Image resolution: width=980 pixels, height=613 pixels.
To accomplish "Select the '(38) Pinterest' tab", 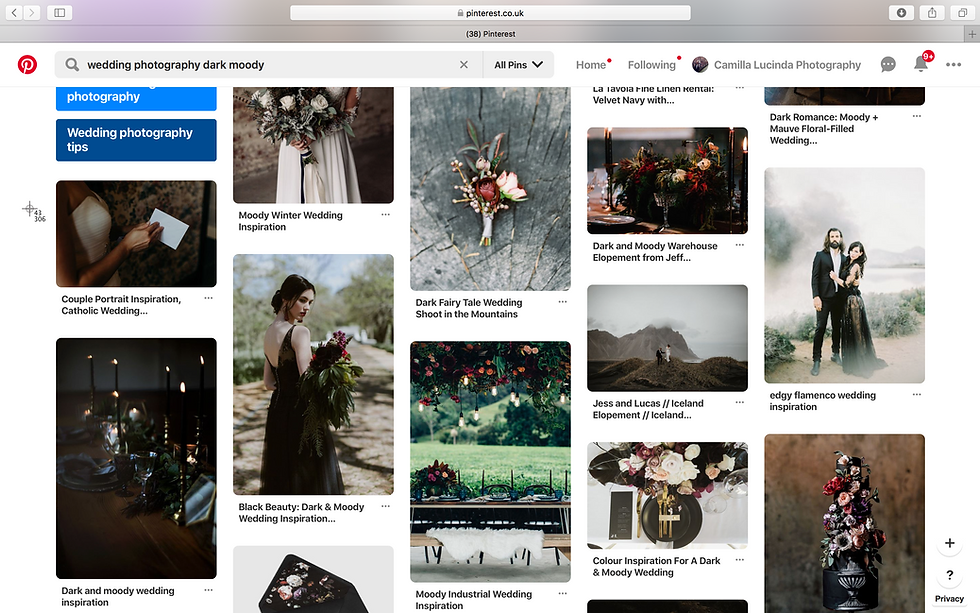I will click(x=491, y=34).
